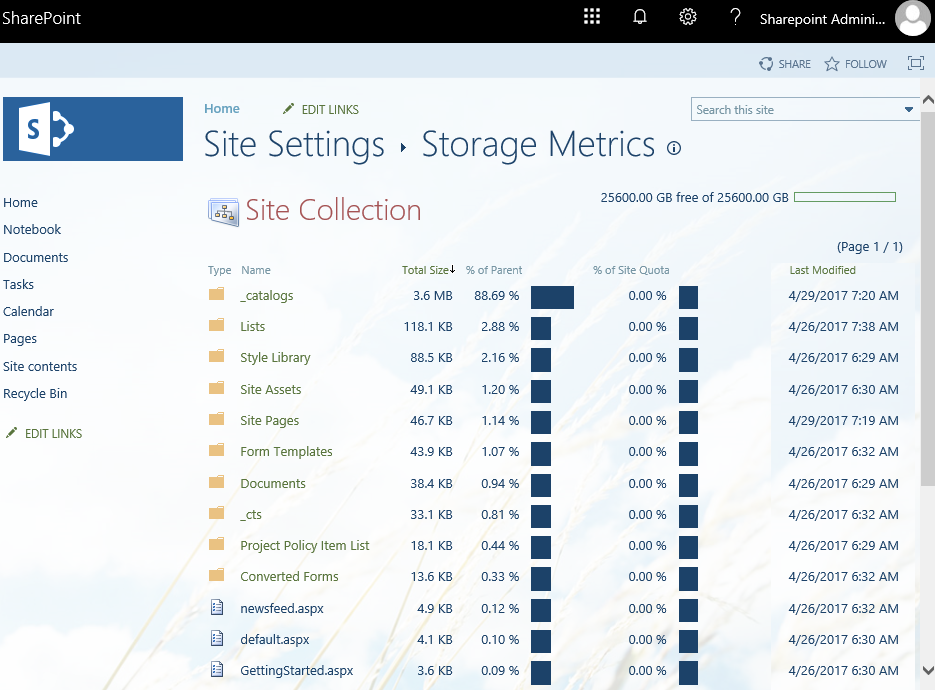Open the app launcher waffle icon

(x=592, y=16)
